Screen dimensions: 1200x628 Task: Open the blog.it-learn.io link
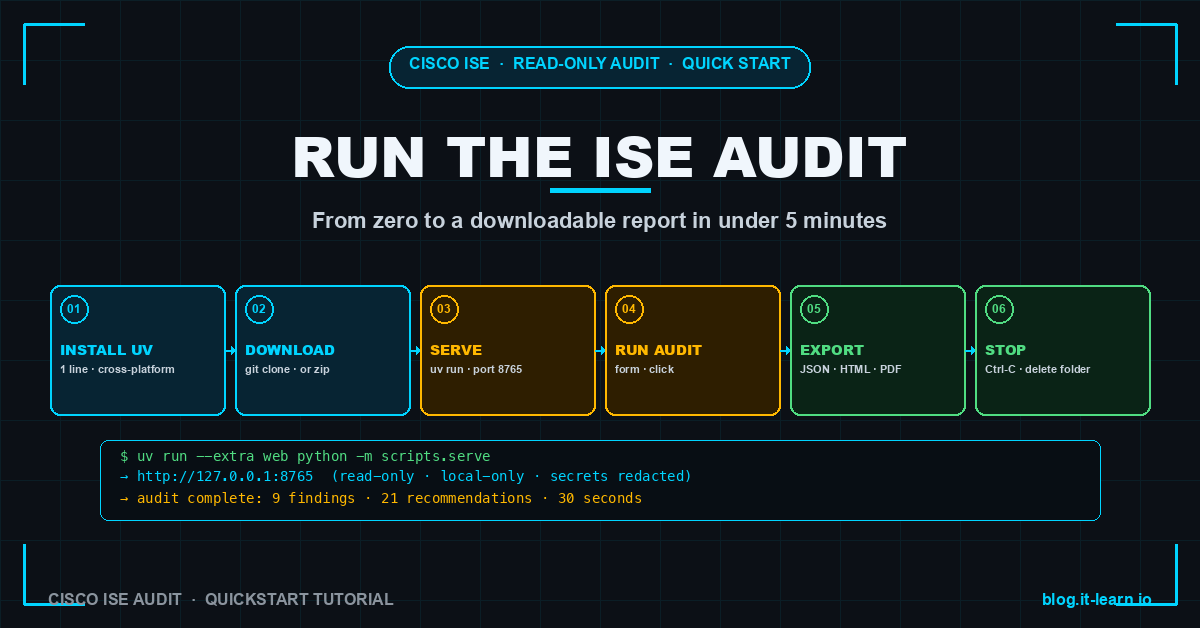(x=1097, y=600)
